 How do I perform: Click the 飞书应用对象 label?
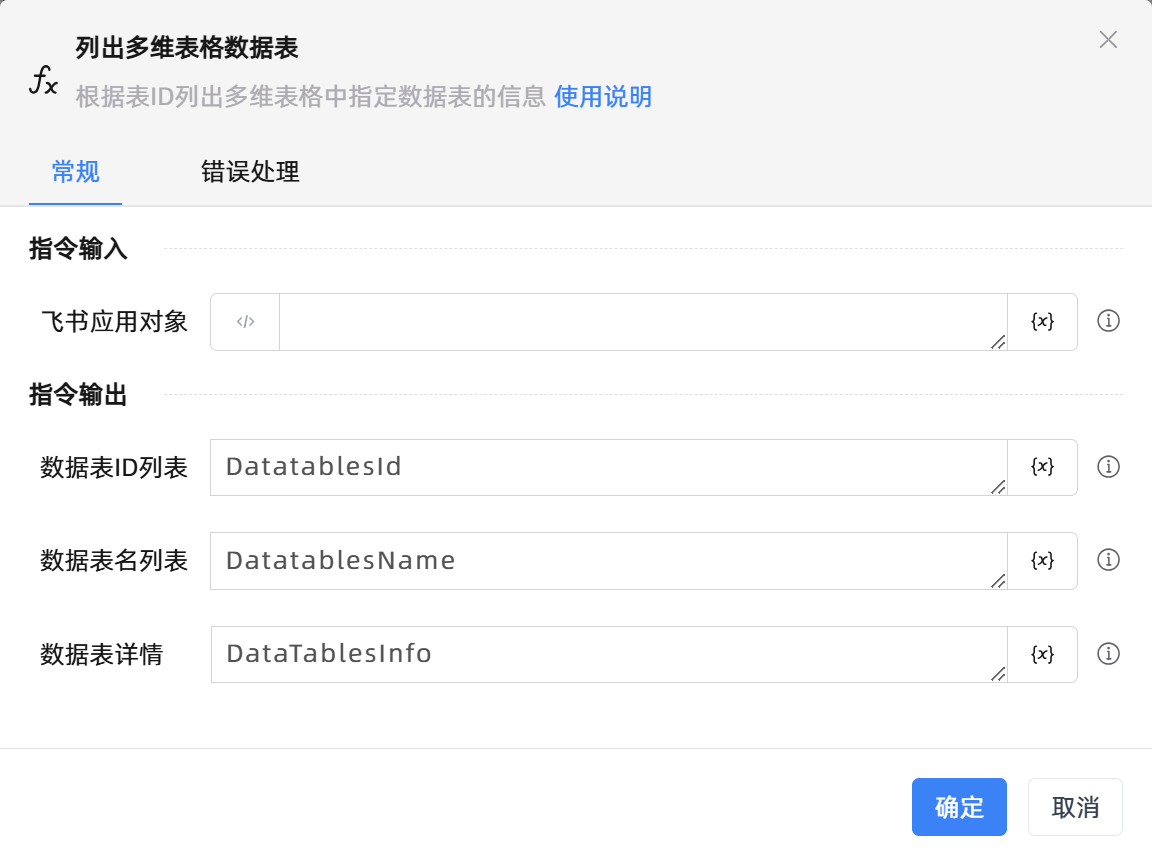pos(114,322)
